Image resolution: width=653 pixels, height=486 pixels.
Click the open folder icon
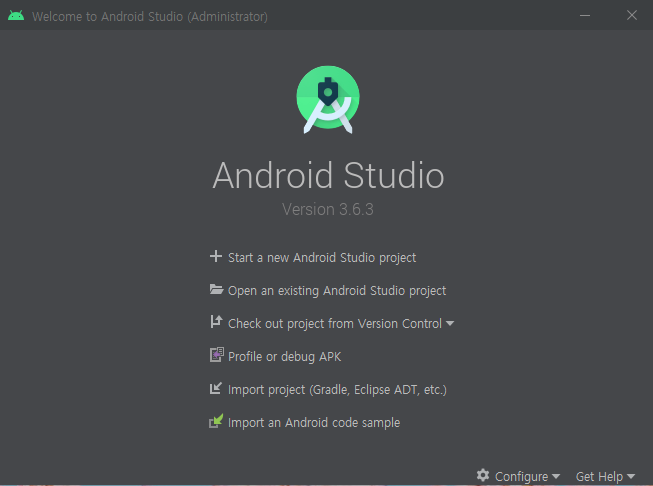216,289
